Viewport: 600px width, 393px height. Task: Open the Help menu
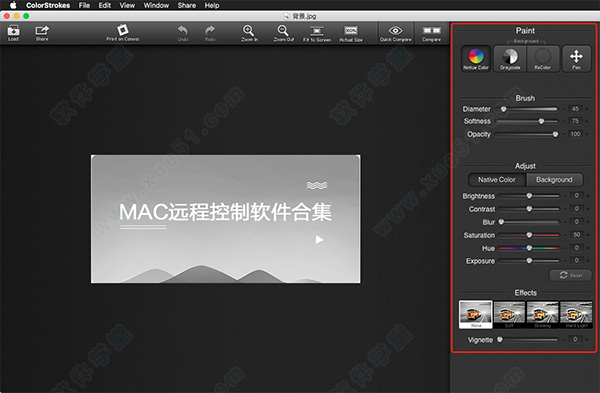point(212,5)
